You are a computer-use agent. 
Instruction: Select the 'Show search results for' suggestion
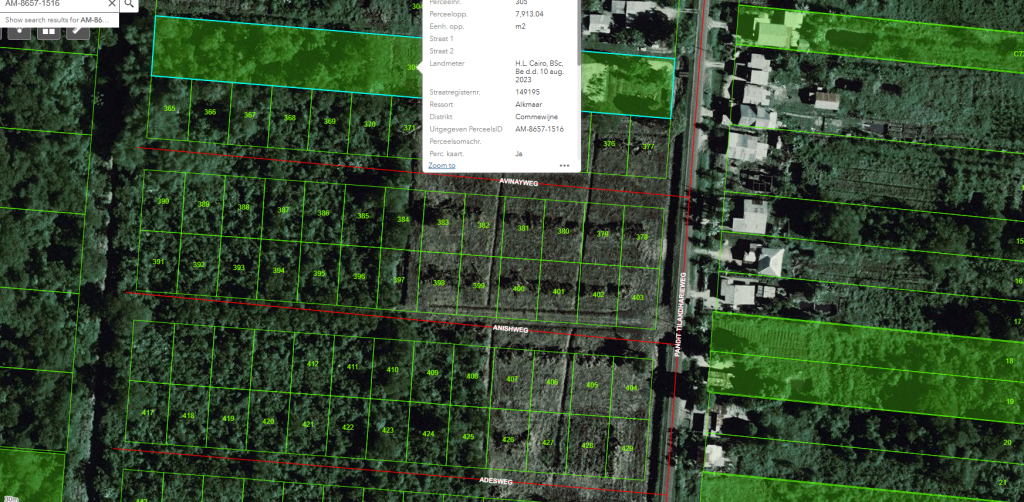click(x=58, y=19)
